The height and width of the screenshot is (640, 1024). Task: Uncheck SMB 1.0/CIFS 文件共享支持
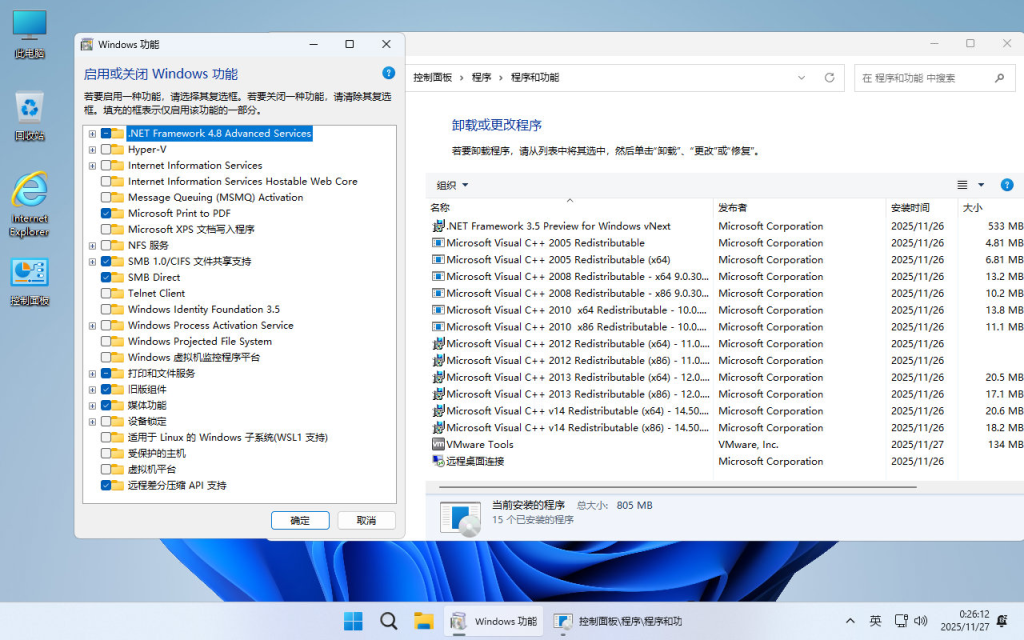104,260
